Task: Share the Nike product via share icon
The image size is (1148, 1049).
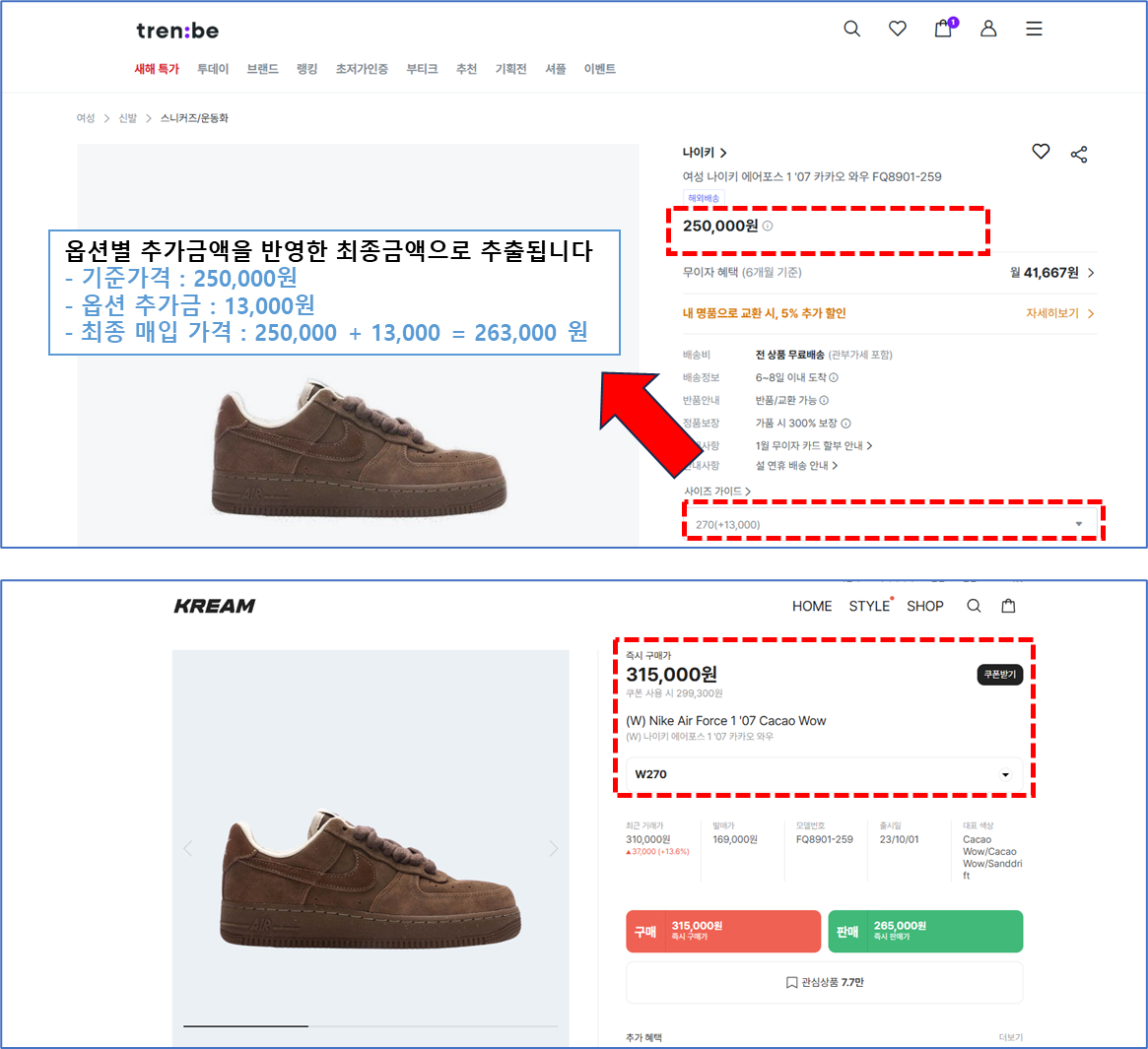Action: [x=1078, y=154]
